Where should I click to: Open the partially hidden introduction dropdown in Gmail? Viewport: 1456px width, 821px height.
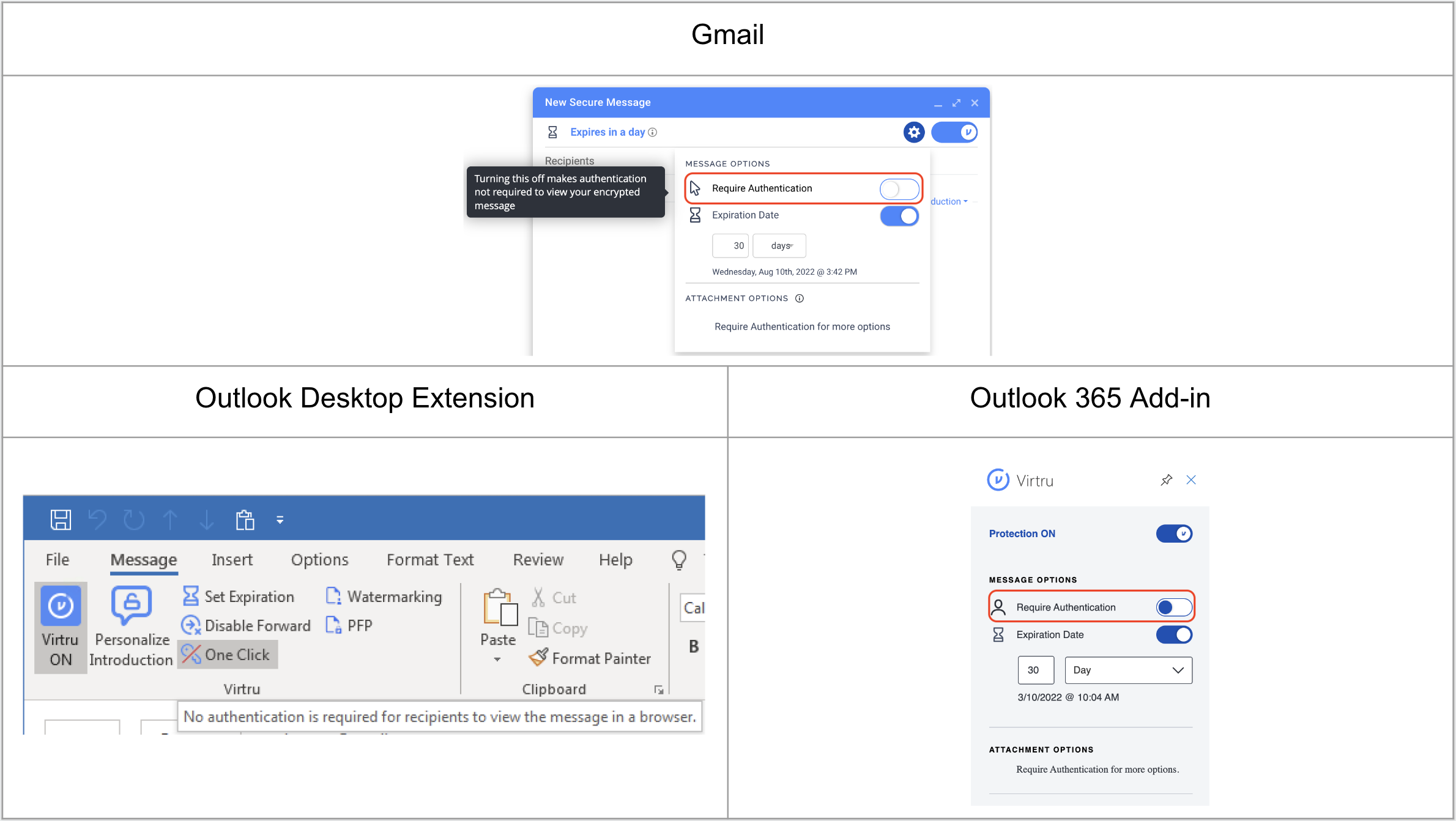pos(949,201)
